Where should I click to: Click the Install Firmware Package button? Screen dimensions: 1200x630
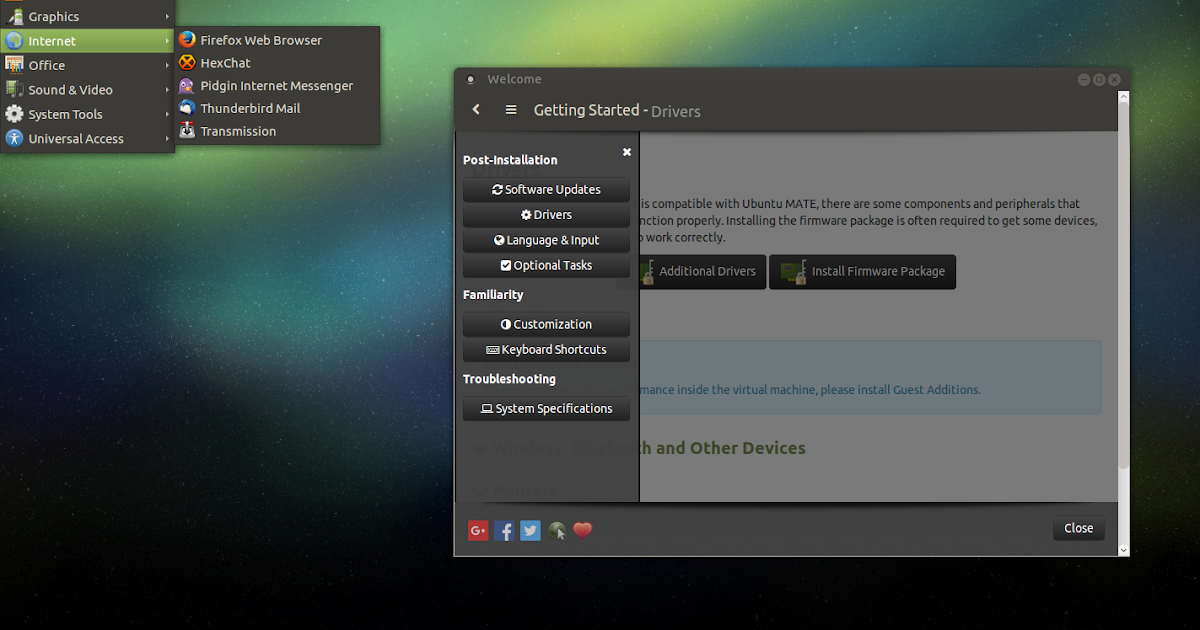[x=862, y=271]
